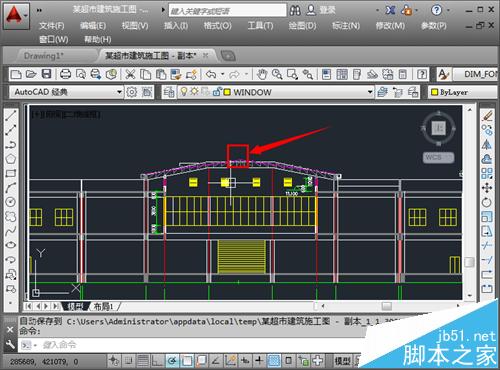Expand the quick access toolbar arrows
The image size is (500, 370).
pos(39,10)
